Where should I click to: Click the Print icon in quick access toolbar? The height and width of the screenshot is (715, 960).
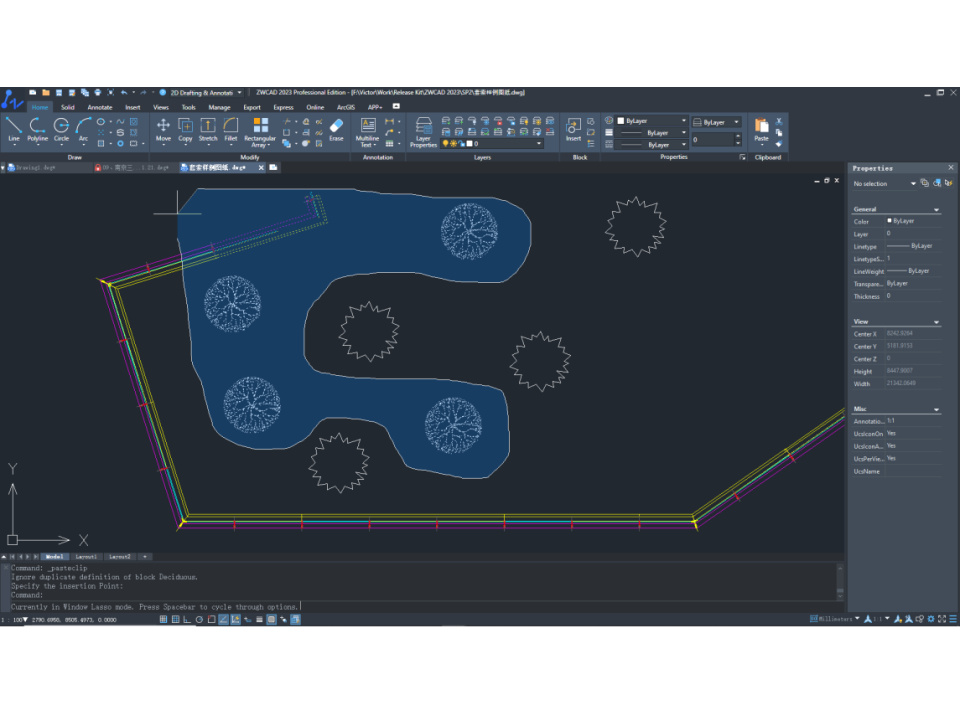97,92
